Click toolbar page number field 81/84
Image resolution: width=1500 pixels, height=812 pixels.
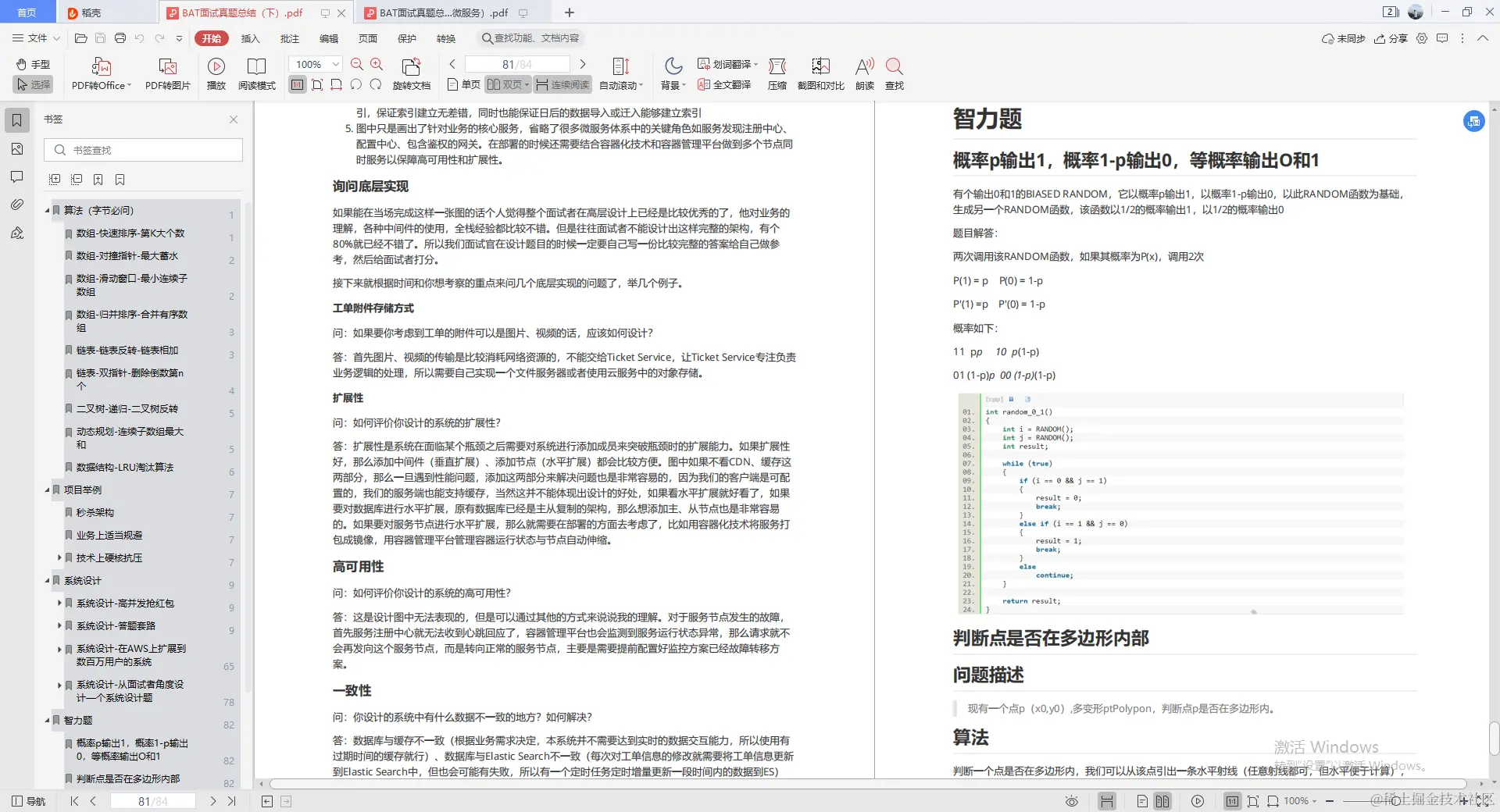[517, 64]
